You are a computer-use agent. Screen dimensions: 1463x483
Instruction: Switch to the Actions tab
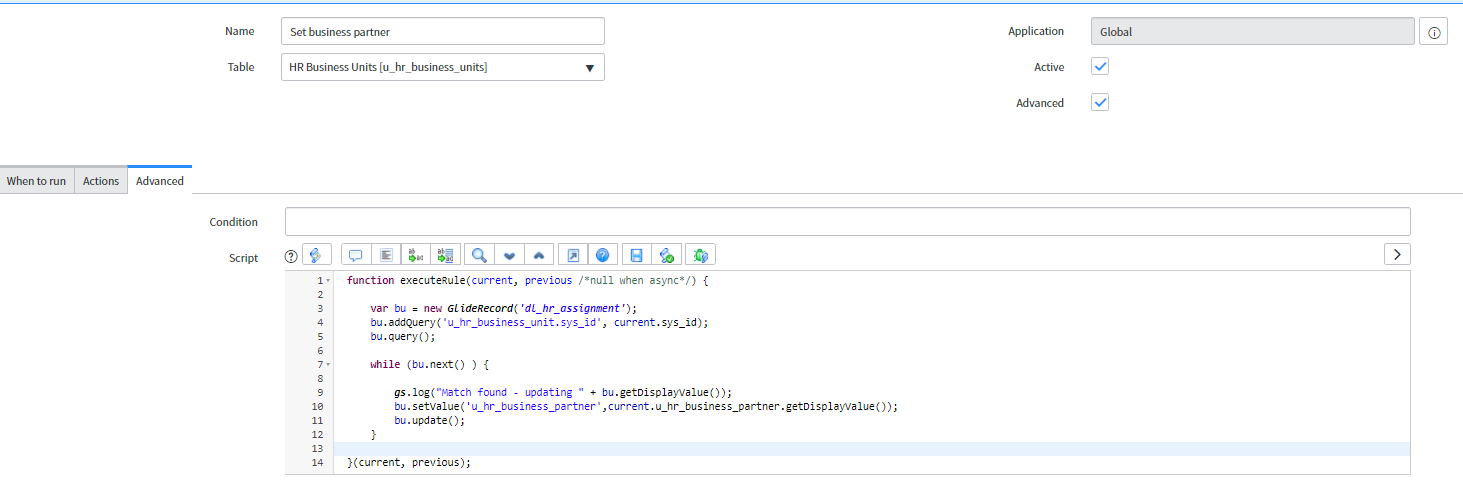101,181
